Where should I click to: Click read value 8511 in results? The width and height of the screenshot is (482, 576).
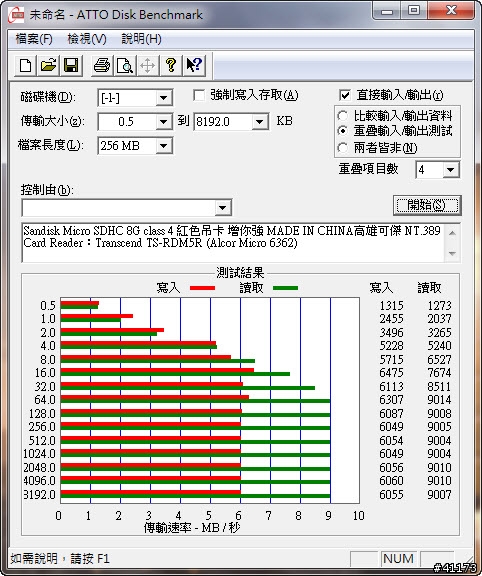(x=439, y=386)
